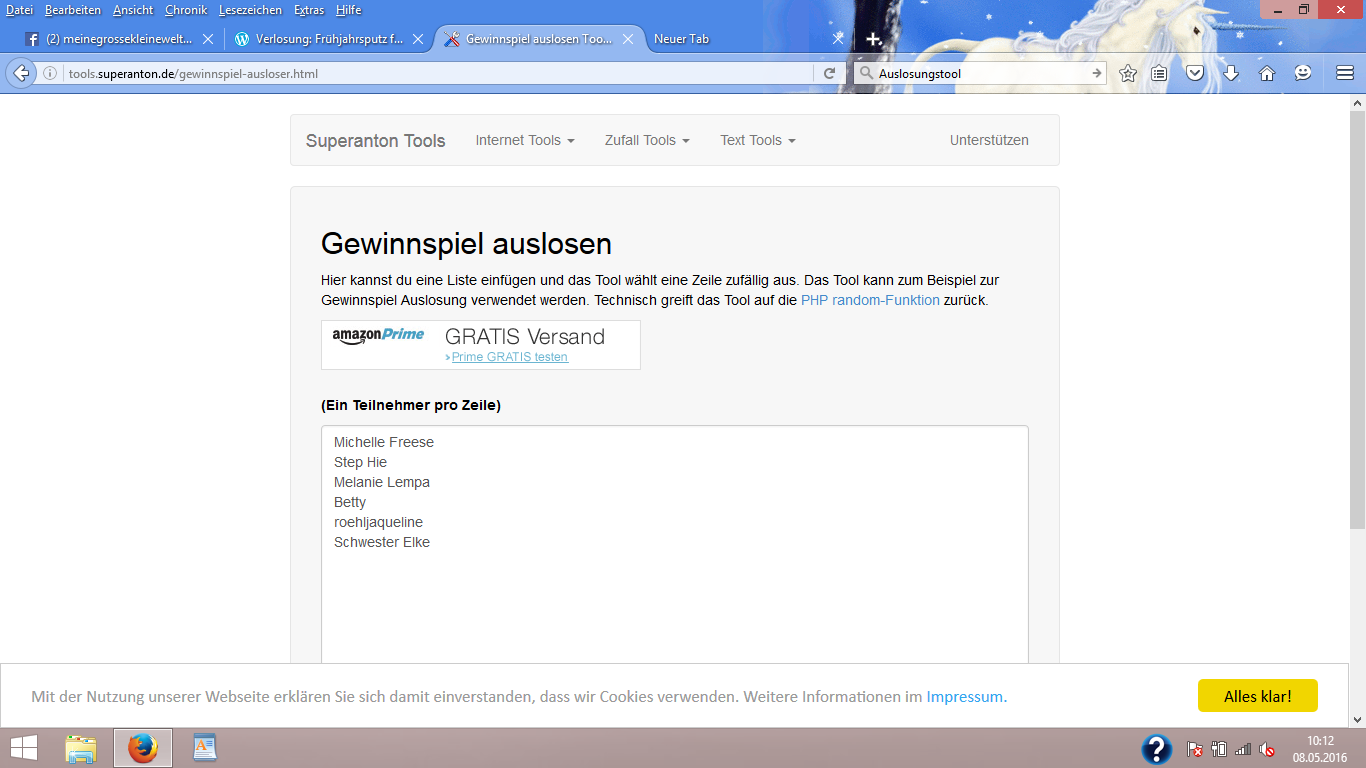Open the downloads arrow icon
1366x768 pixels.
(1231, 73)
